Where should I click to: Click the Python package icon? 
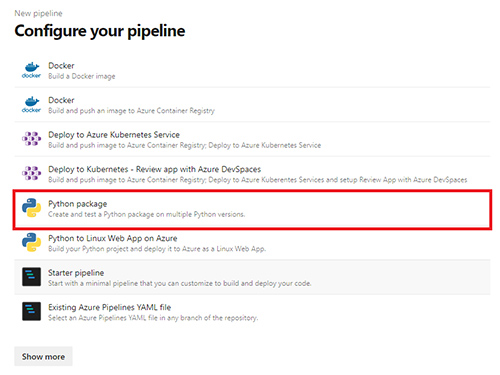(31, 208)
